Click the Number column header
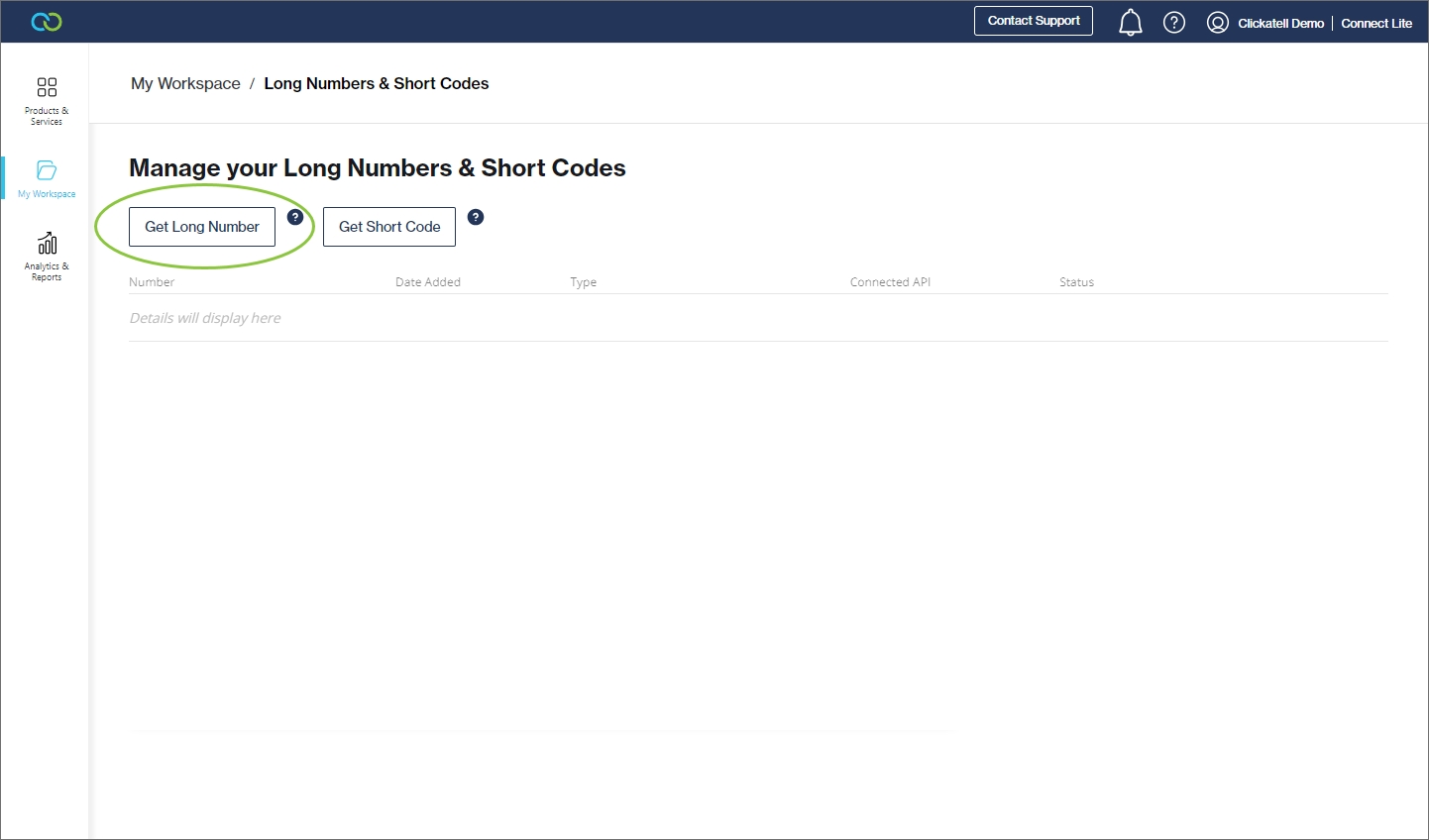Viewport: 1429px width, 840px height. click(152, 282)
